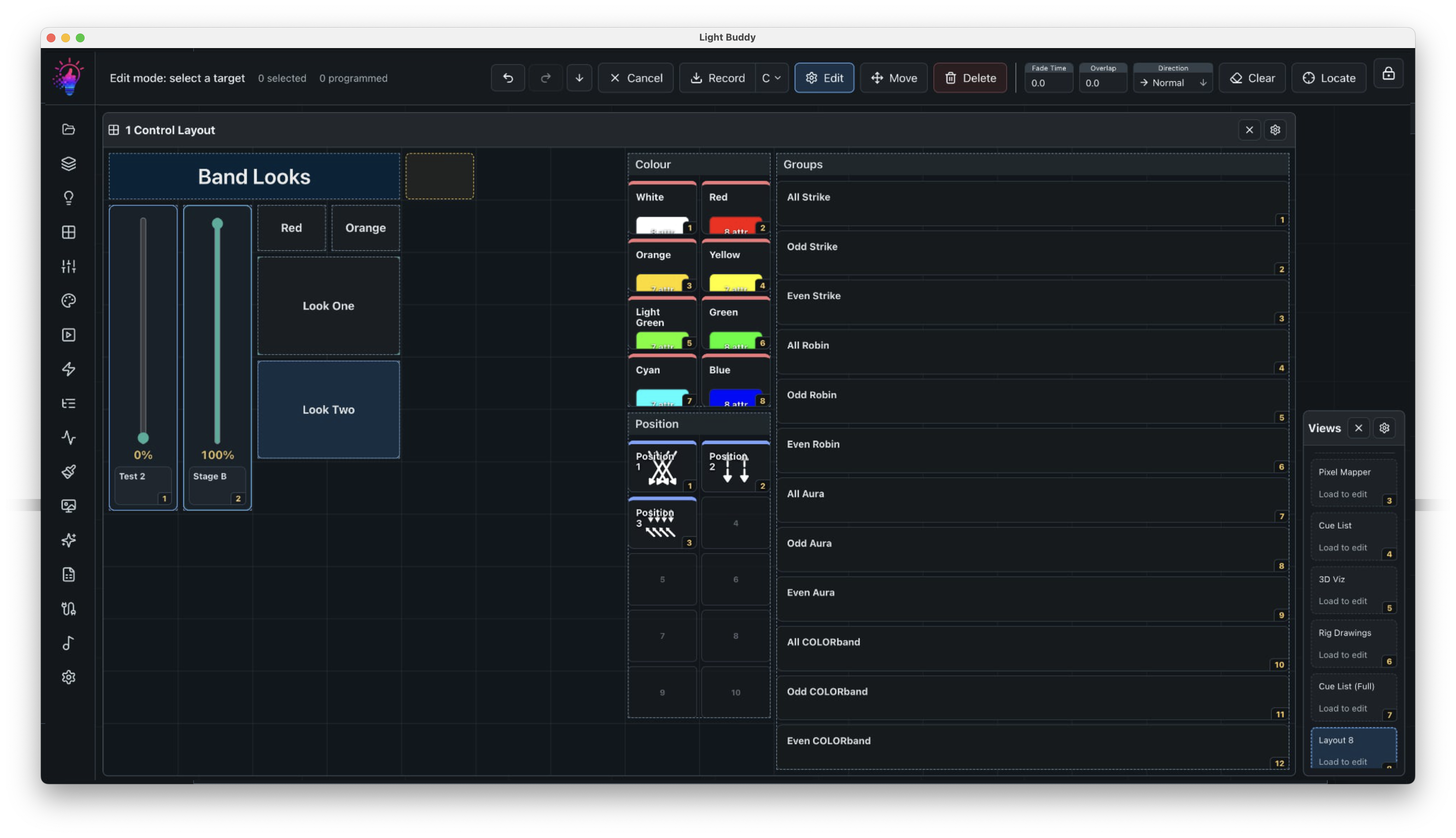Load the Cue List (Full) view
The width and height of the screenshot is (1456, 838).
1354,697
